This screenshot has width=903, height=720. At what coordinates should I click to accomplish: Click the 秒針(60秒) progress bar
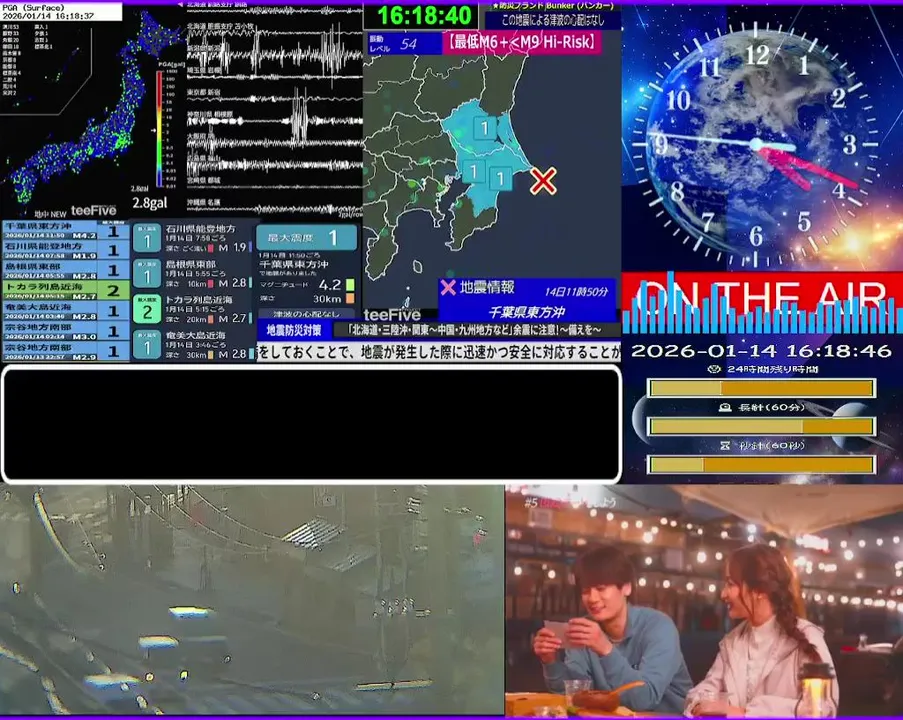761,464
